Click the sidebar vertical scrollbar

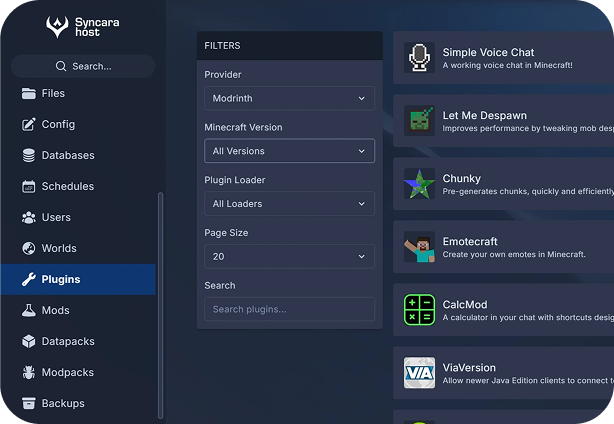(160, 305)
